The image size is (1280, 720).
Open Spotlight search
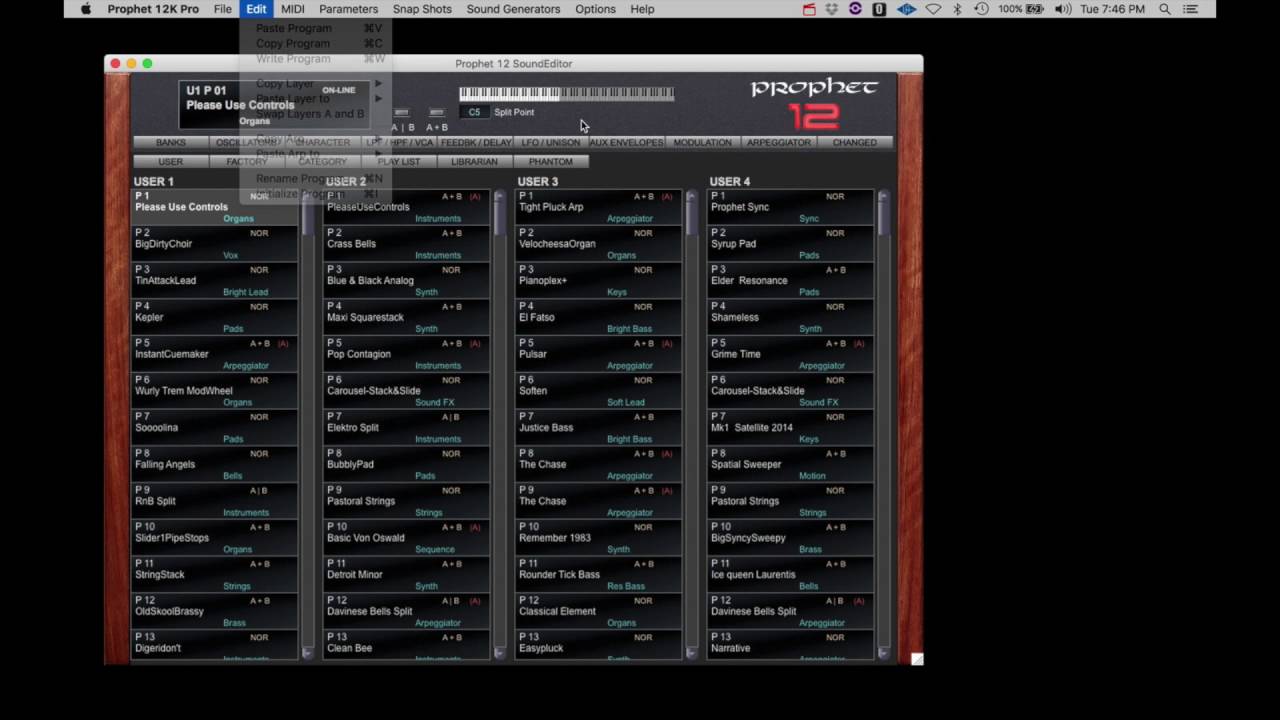pyautogui.click(x=1165, y=9)
